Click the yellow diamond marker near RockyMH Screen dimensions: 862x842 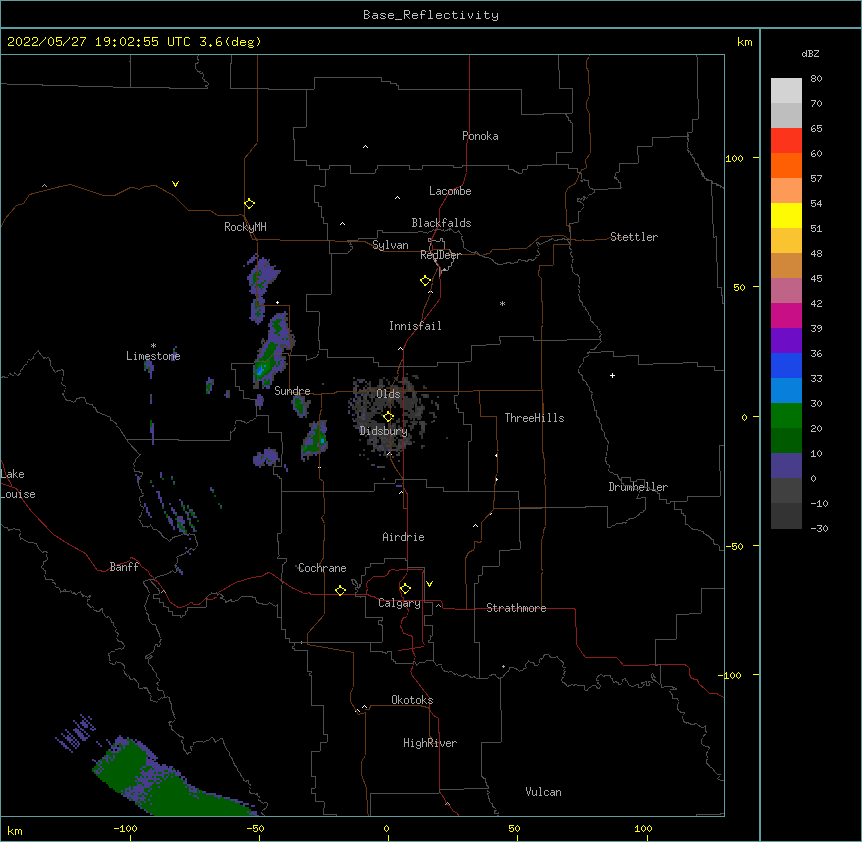(x=249, y=204)
